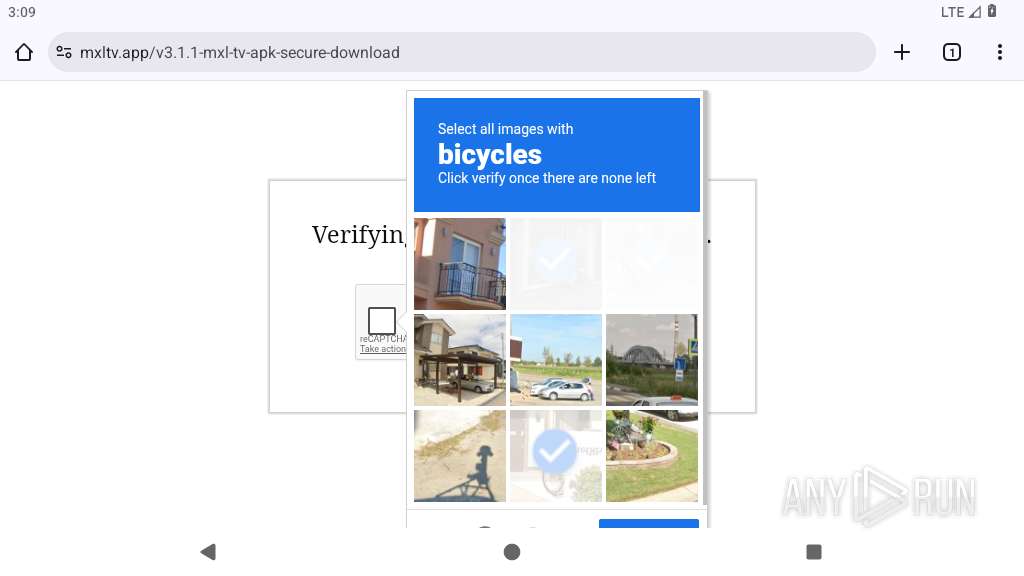Select the balcony building image tile

point(460,264)
